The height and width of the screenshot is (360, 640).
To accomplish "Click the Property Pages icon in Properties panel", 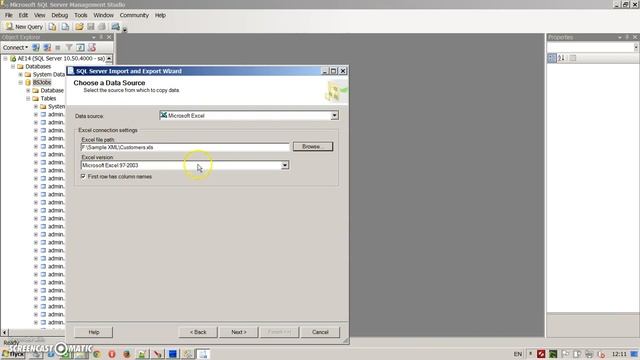I will click(573, 58).
